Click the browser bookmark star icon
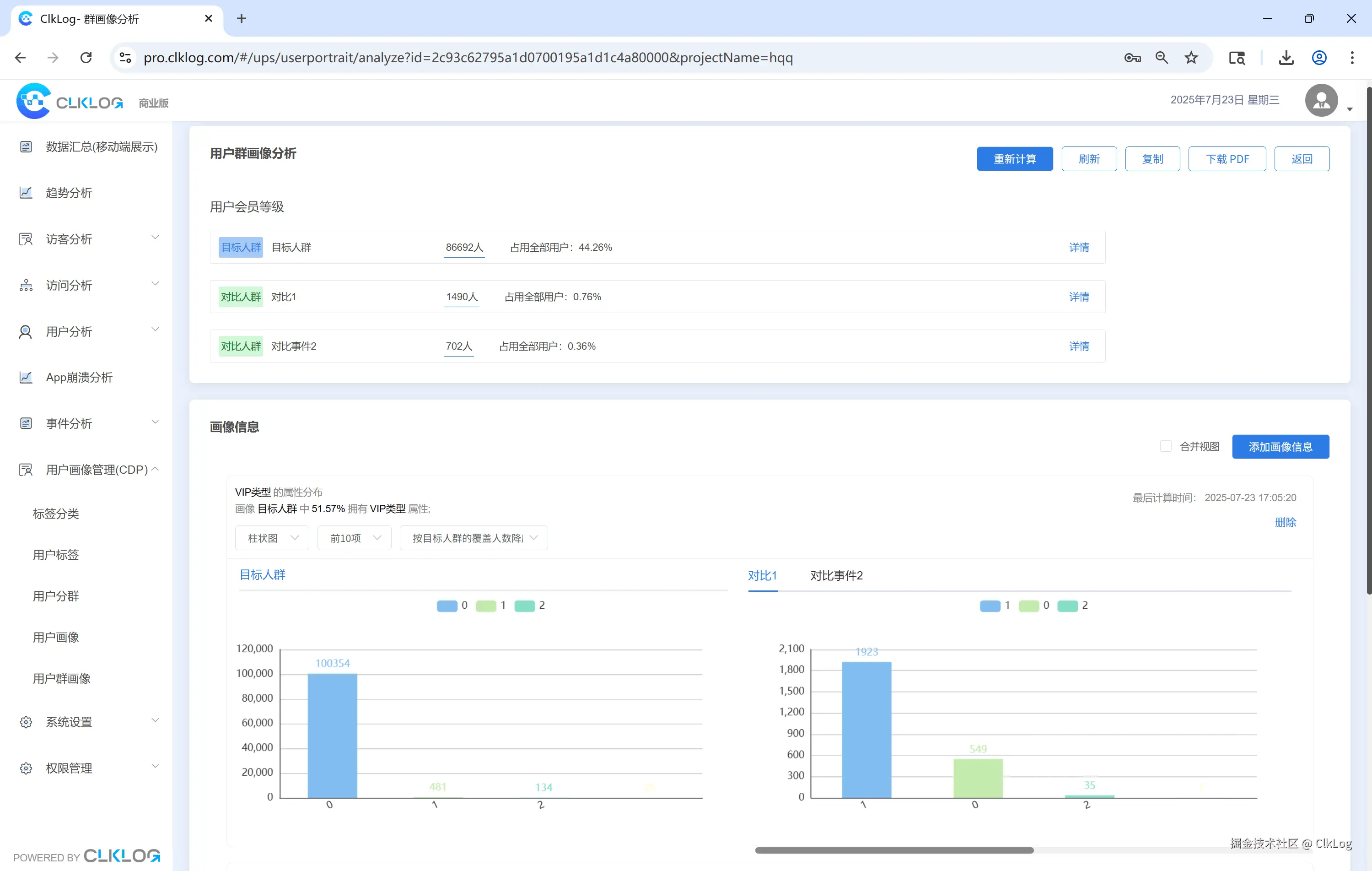The height and width of the screenshot is (871, 1372). [x=1191, y=58]
